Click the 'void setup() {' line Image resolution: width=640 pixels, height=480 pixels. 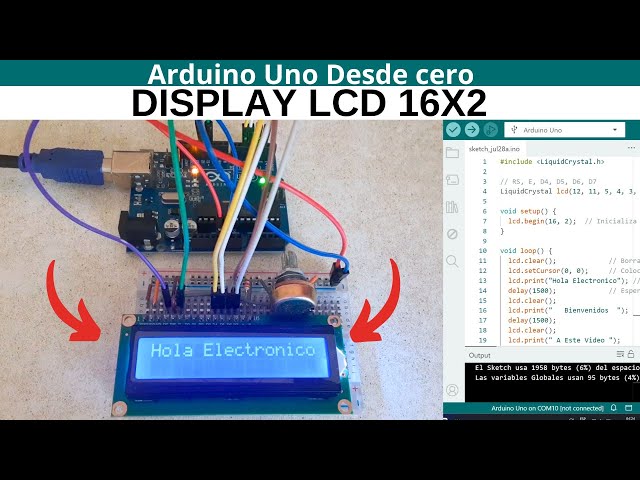point(528,211)
